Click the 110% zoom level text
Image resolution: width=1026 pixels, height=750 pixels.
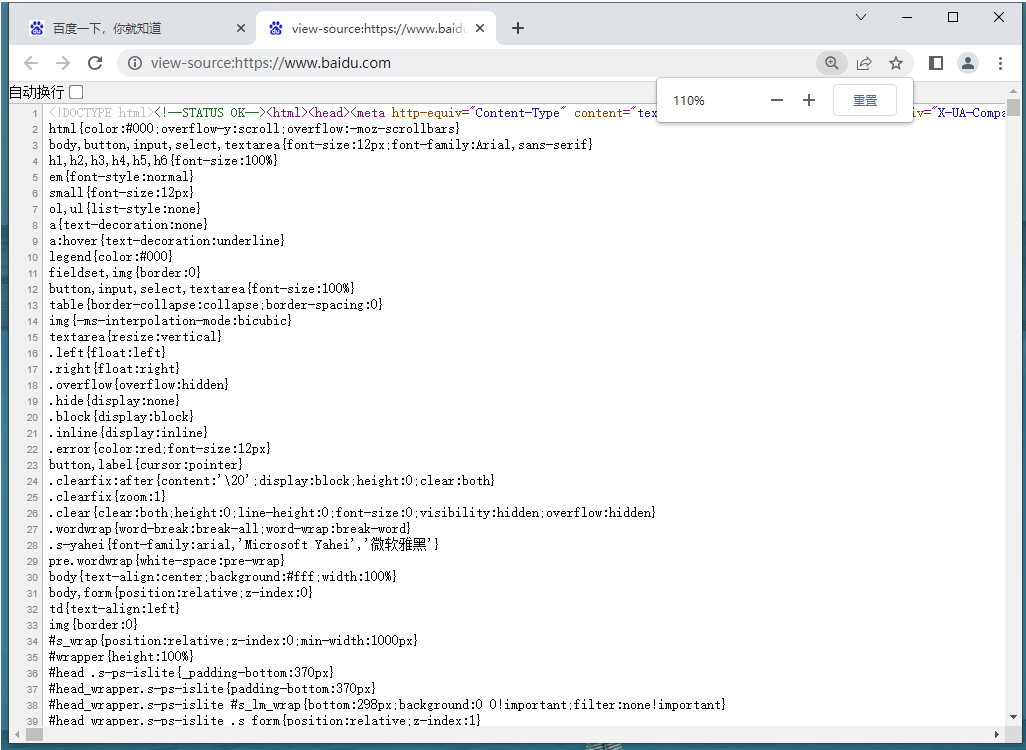pos(688,101)
